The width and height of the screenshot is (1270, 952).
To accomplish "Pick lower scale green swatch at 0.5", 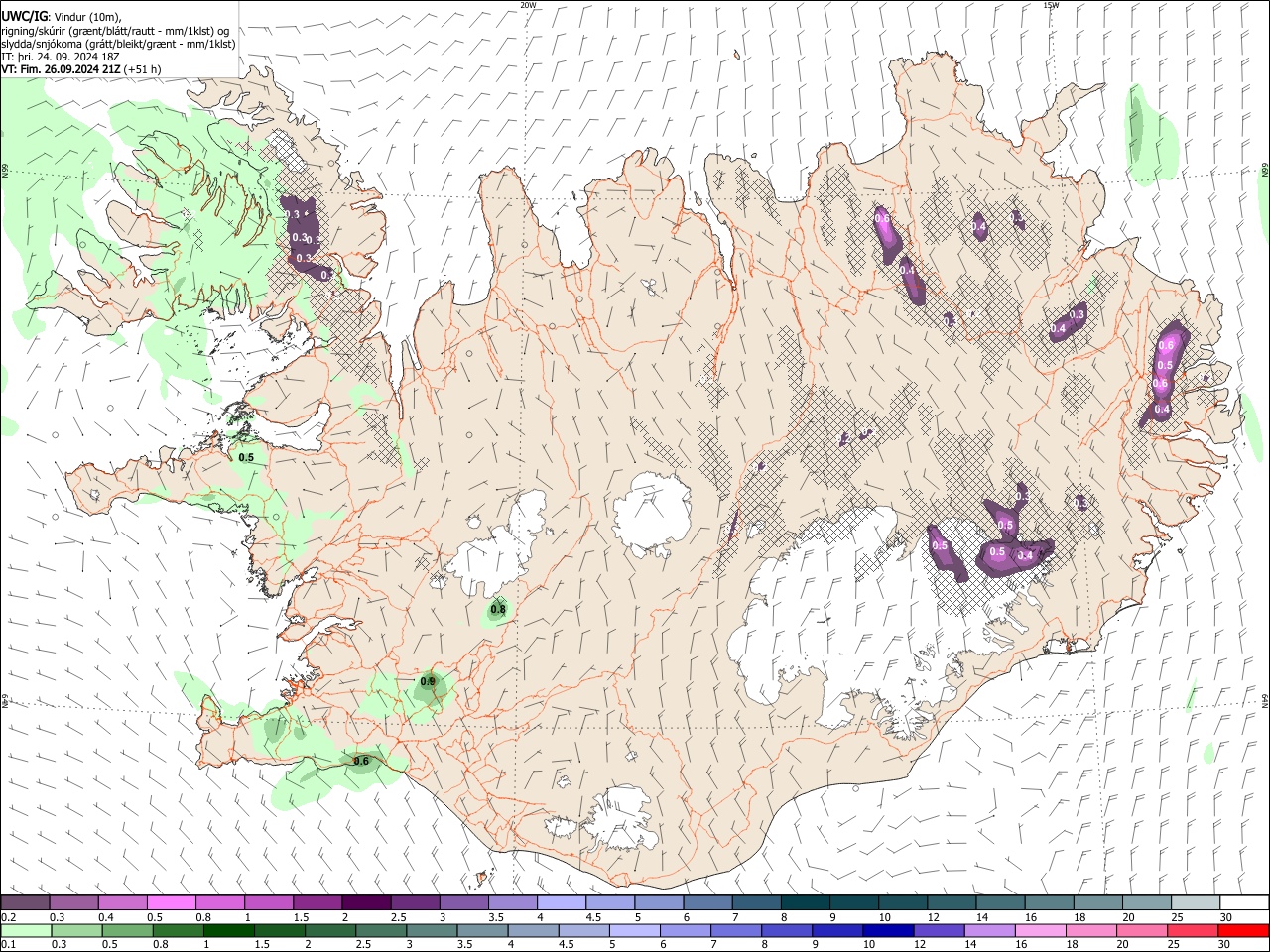I will point(127,930).
